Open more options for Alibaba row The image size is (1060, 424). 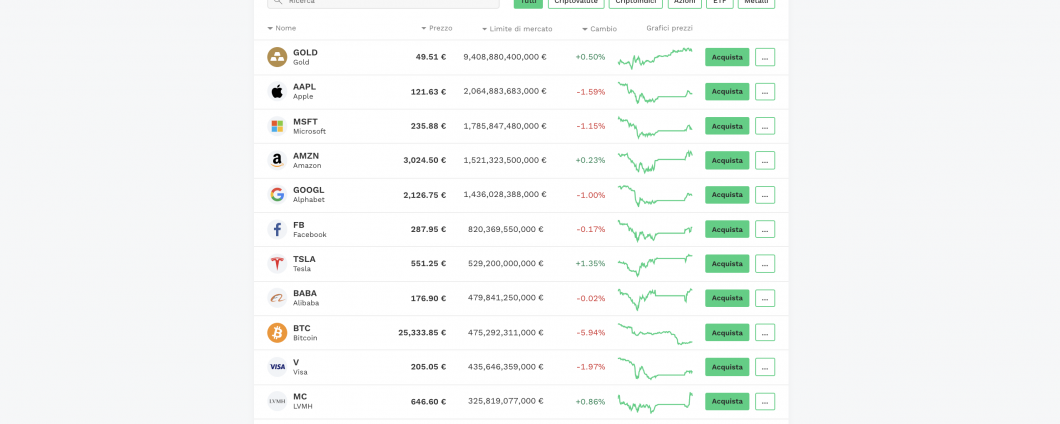pos(765,298)
